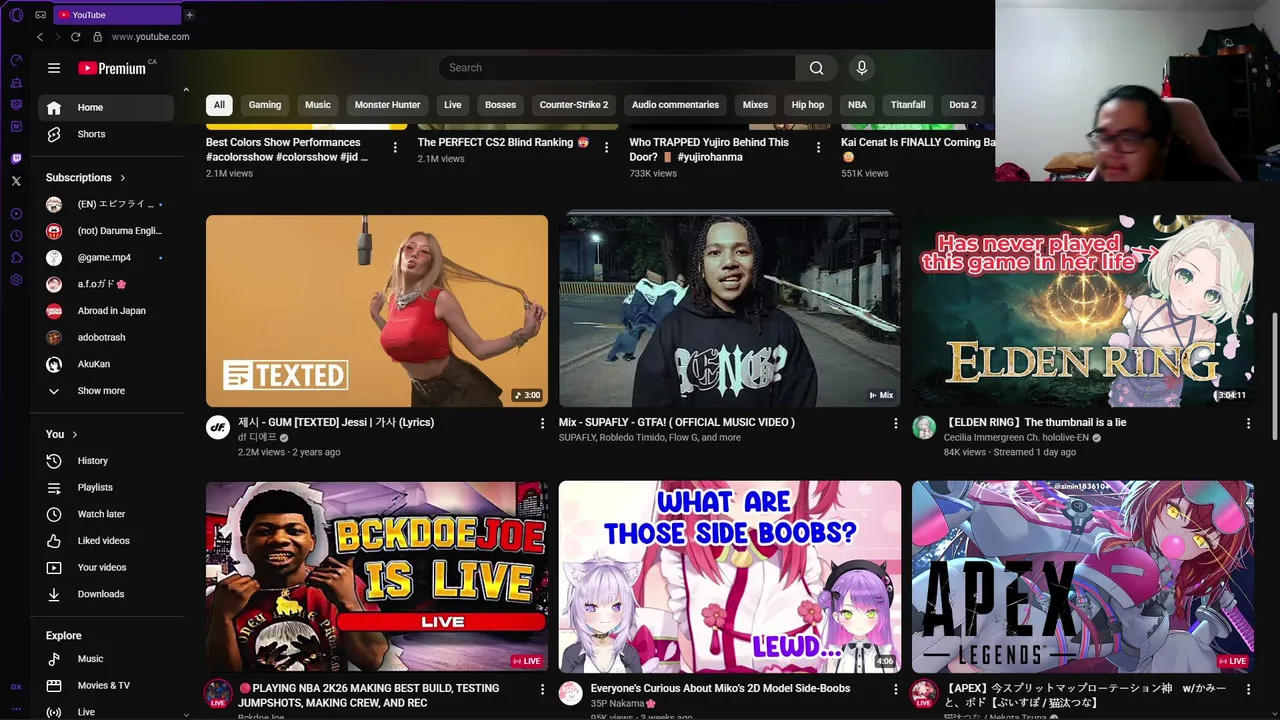
Task: Click the browser reload button
Action: [x=75, y=37]
